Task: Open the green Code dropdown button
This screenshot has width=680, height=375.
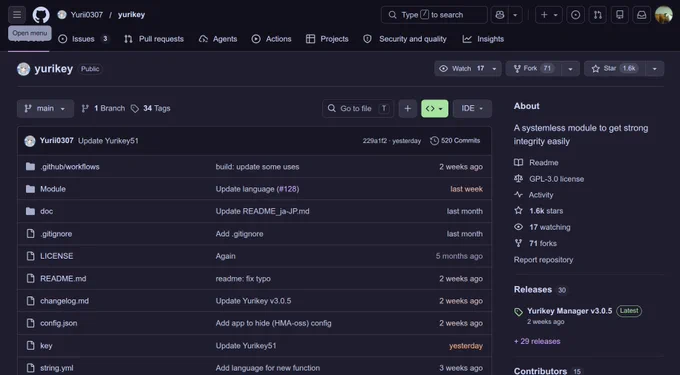Action: coord(435,108)
